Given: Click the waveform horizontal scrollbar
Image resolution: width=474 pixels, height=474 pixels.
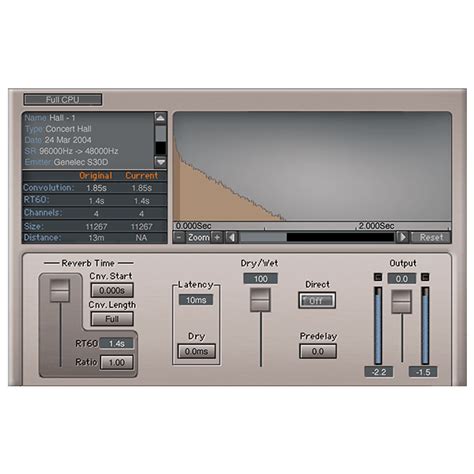Looking at the screenshot, I should pos(317,237).
